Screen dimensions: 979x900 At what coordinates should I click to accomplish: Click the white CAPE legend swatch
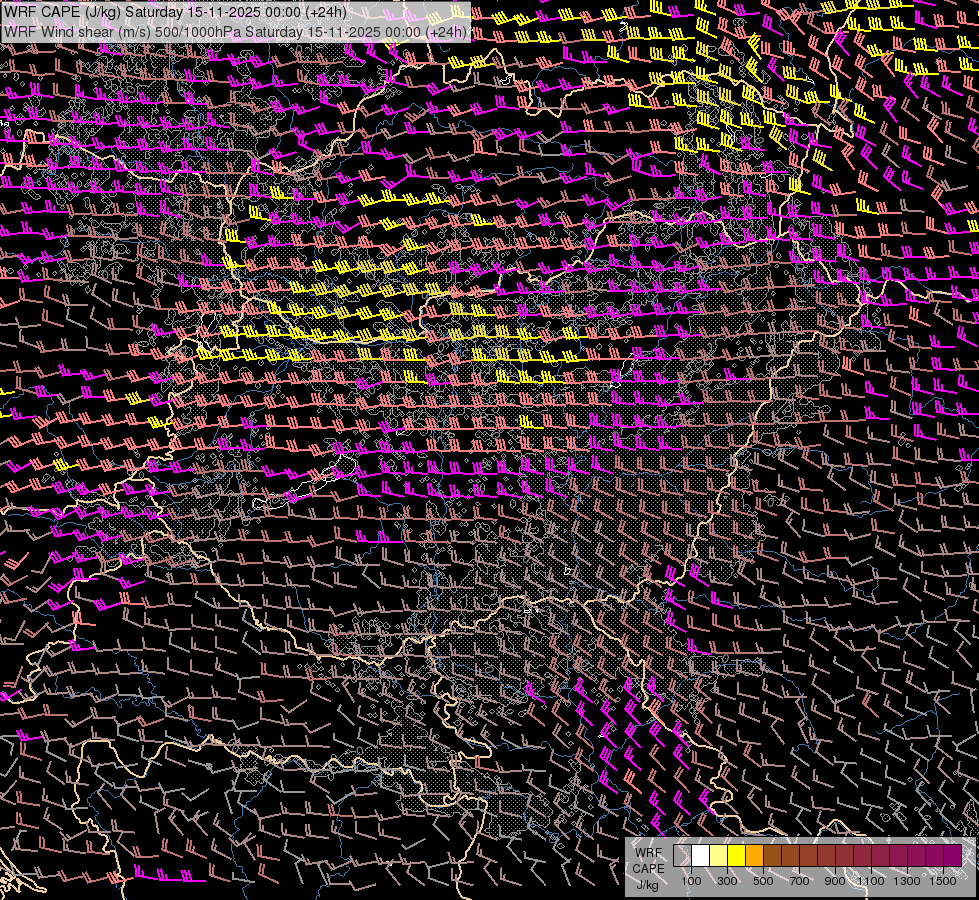tap(700, 855)
